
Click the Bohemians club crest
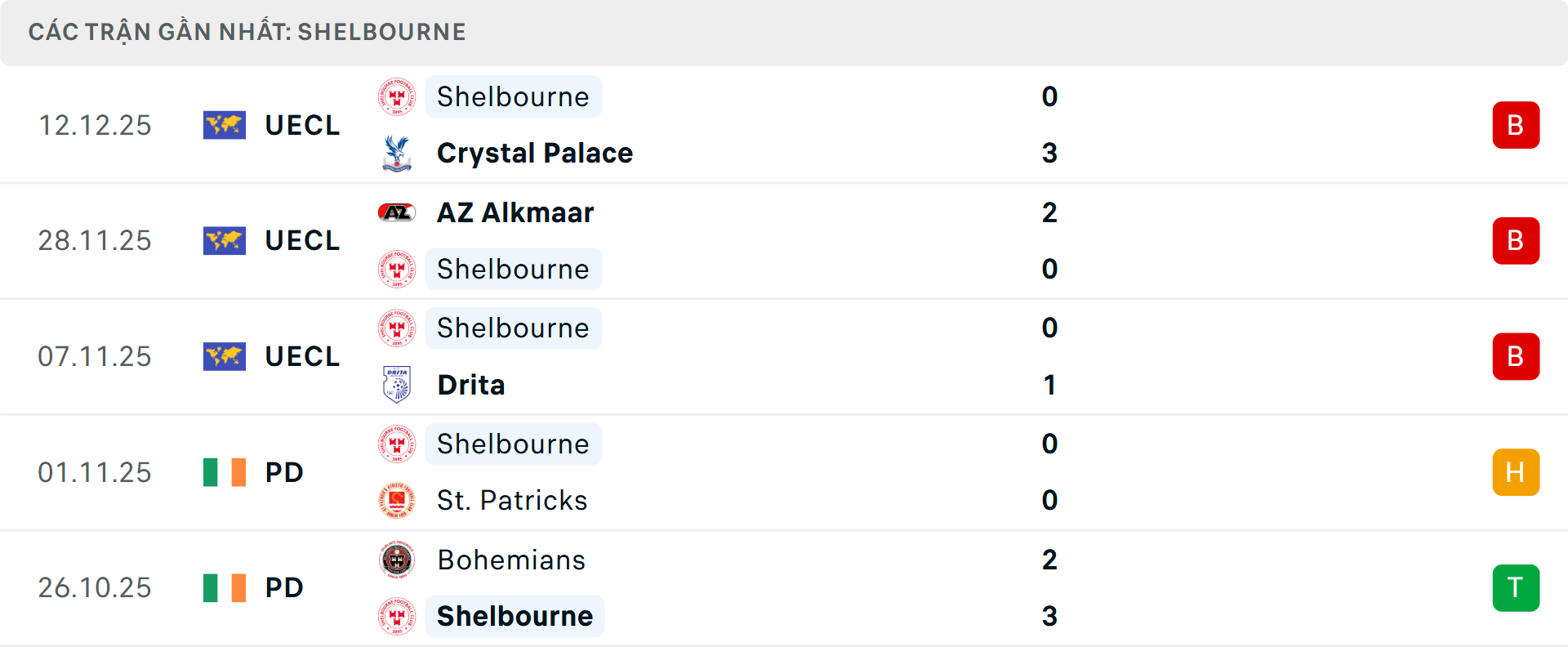coord(397,560)
